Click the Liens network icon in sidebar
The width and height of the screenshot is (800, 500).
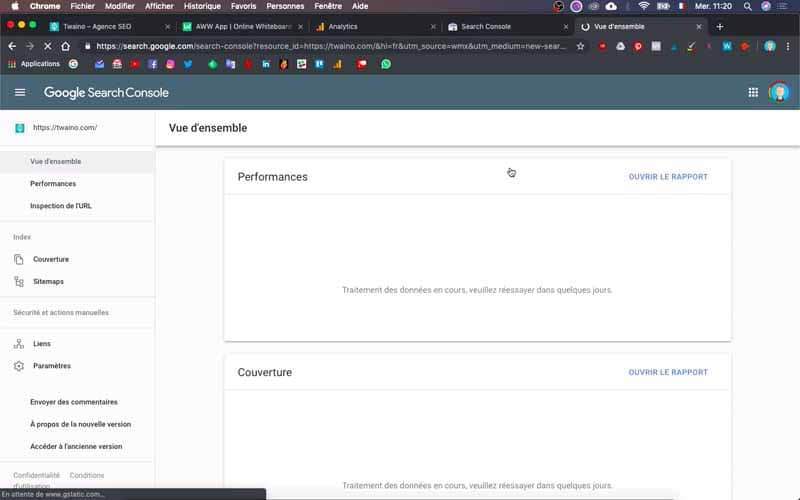[x=19, y=344]
